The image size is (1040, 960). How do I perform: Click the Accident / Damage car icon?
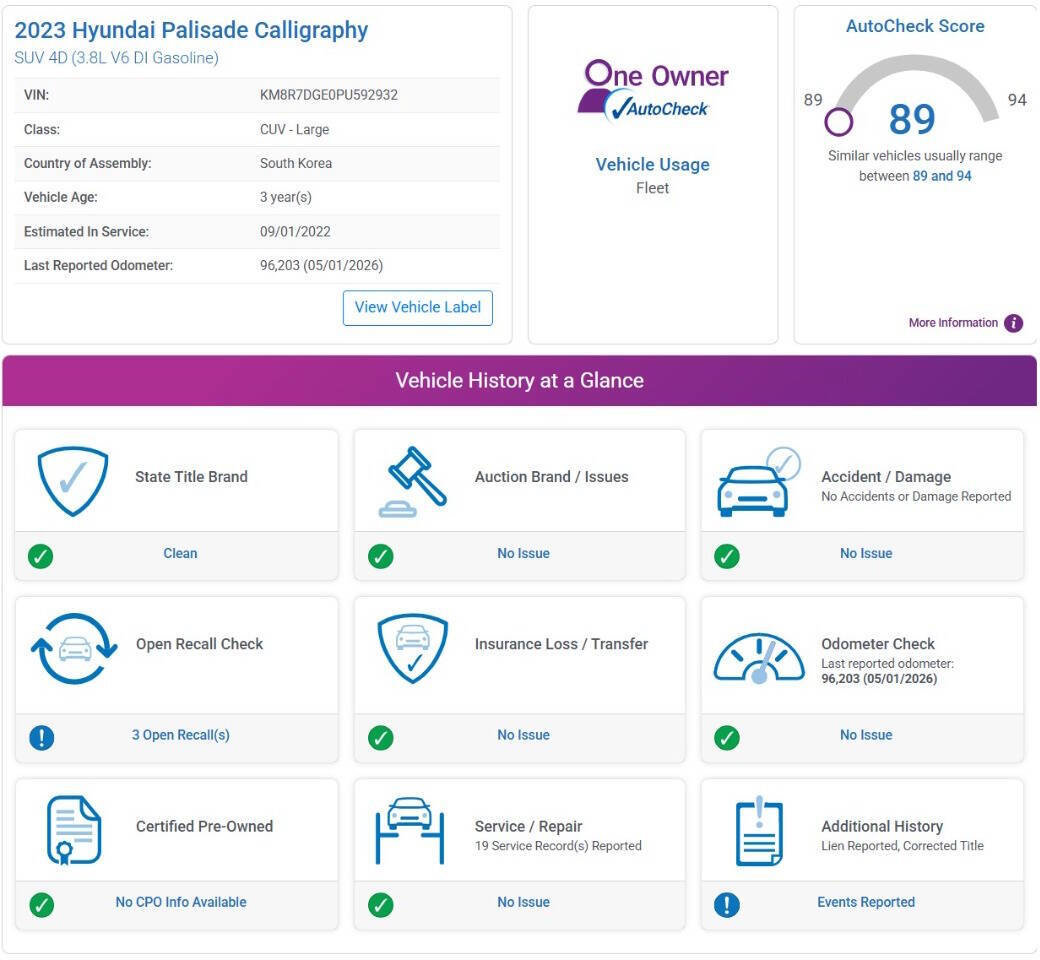coord(759,482)
